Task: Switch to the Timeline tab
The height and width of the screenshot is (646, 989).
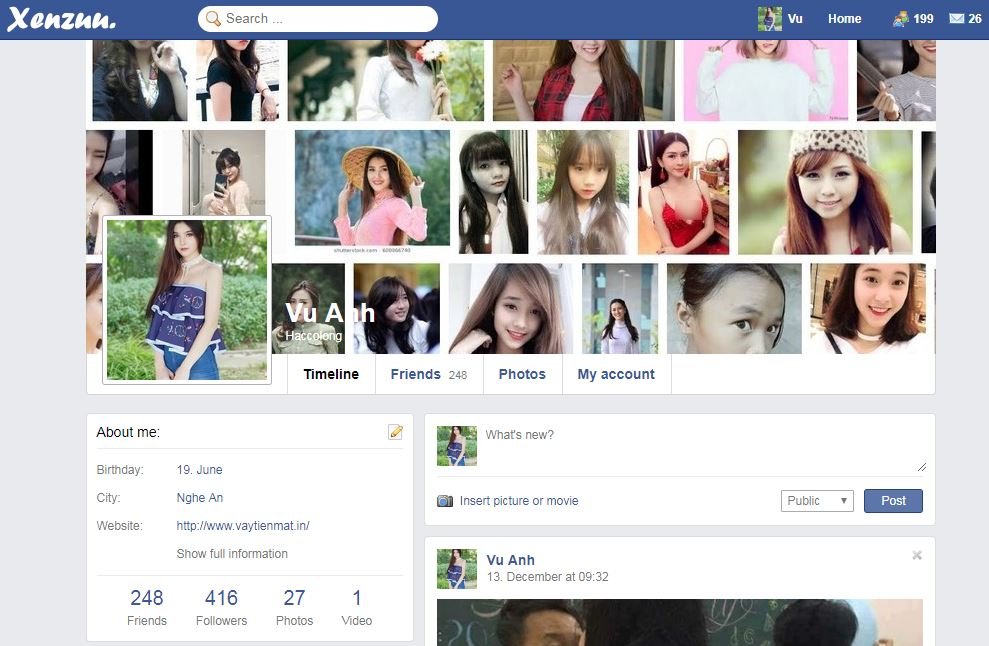Action: click(331, 374)
